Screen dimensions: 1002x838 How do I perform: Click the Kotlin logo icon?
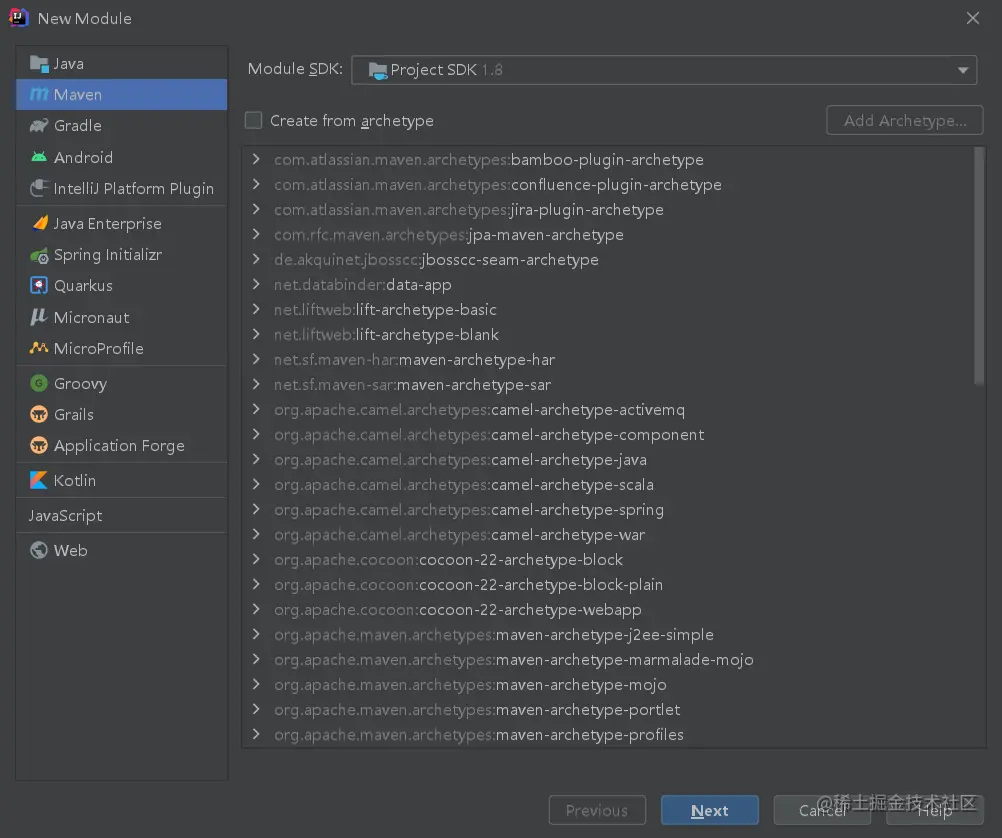pos(39,480)
